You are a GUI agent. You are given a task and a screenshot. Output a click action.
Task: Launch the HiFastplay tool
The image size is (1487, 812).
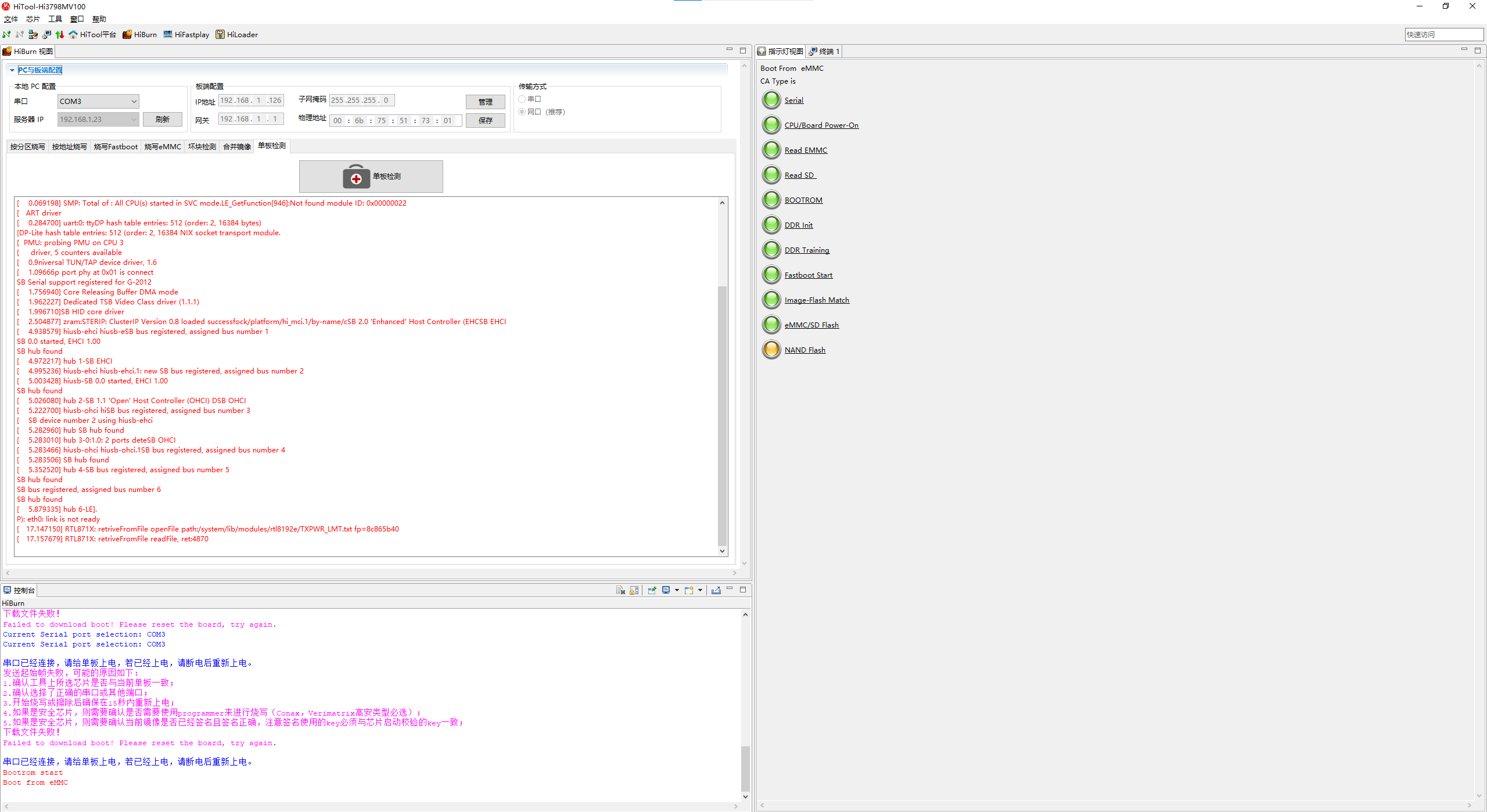(x=186, y=34)
